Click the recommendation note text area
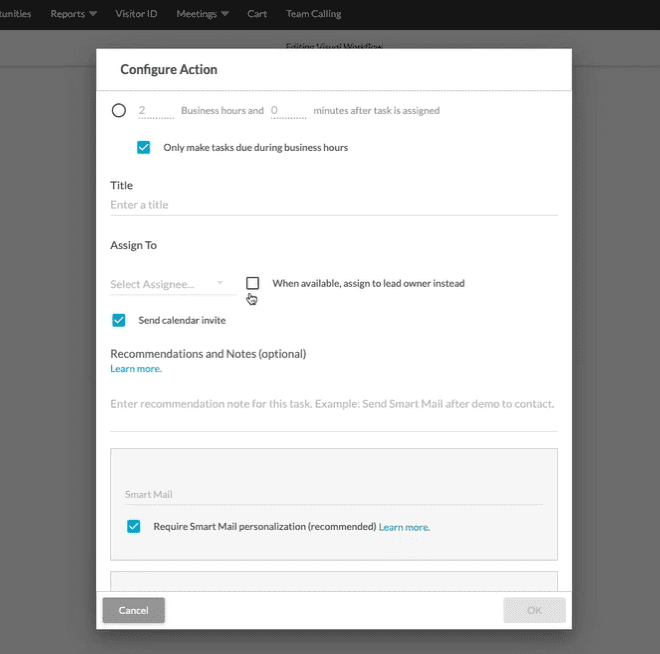The height and width of the screenshot is (654, 660). coord(333,404)
